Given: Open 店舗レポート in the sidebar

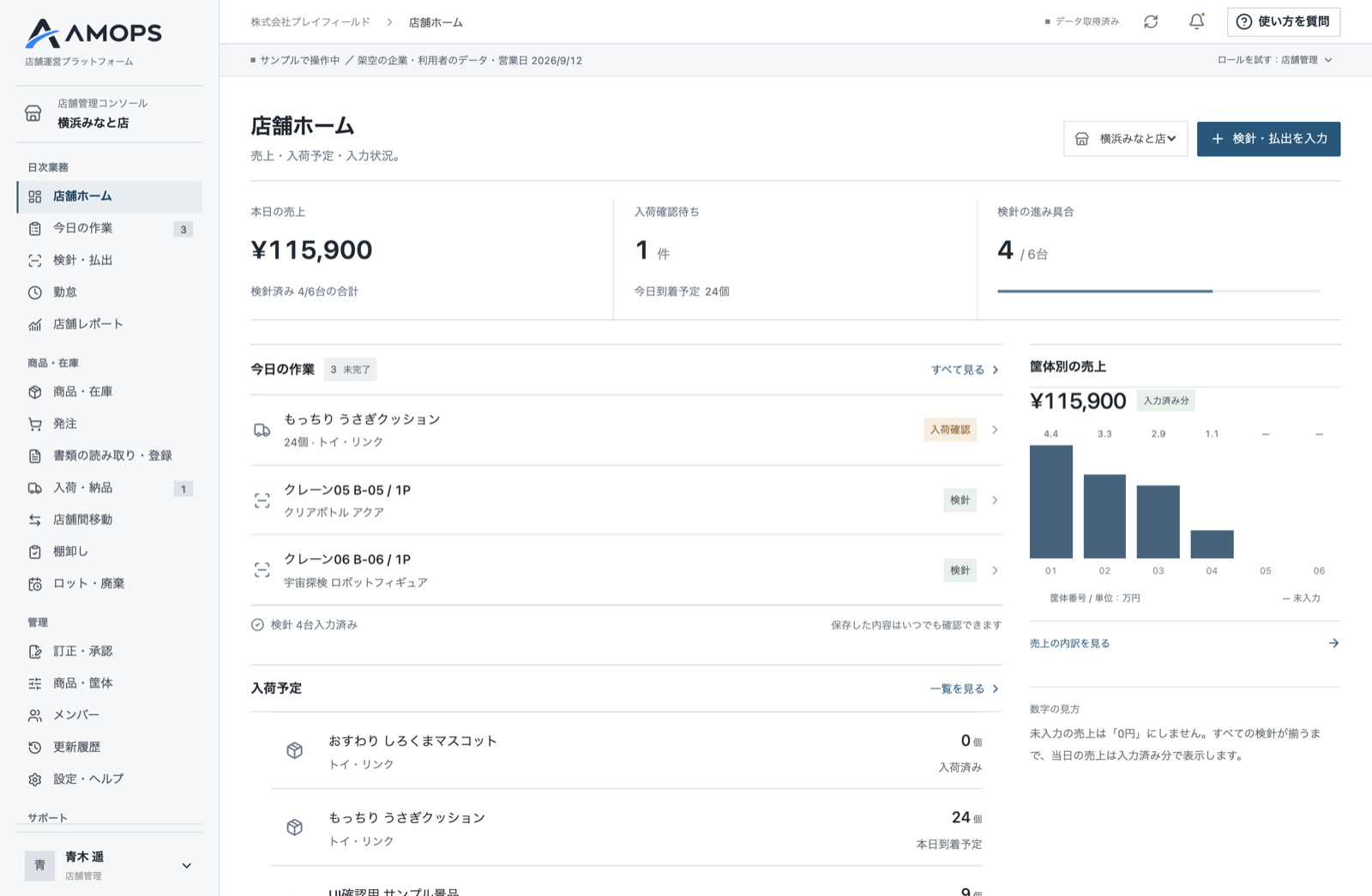Looking at the screenshot, I should coord(110,324).
